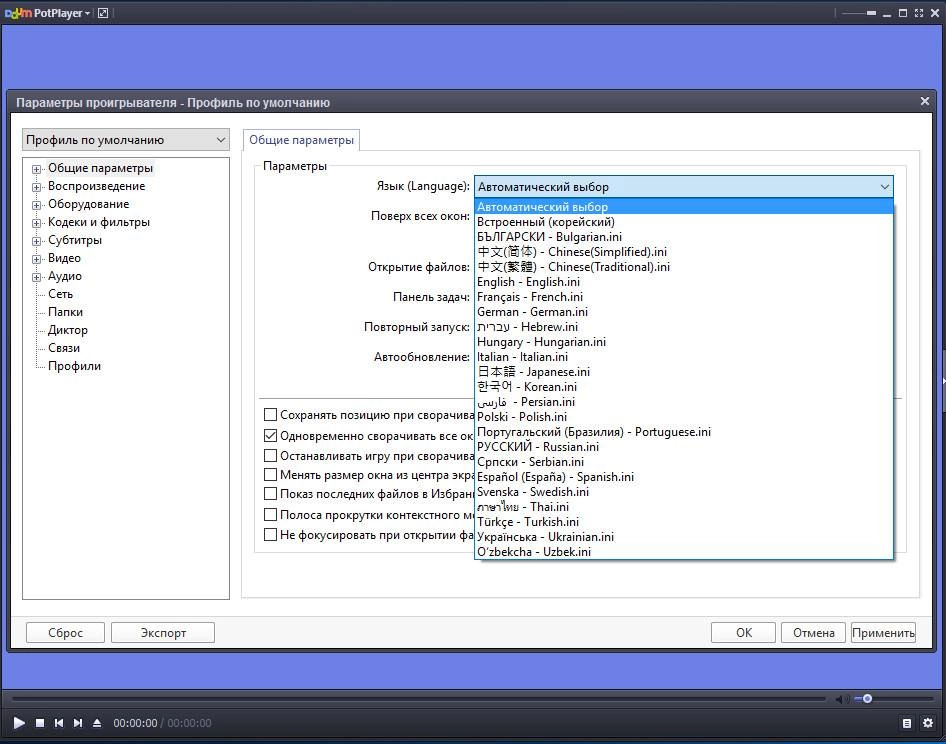Expand the 'Воспроизведение' tree node
The height and width of the screenshot is (744, 946).
(x=36, y=187)
